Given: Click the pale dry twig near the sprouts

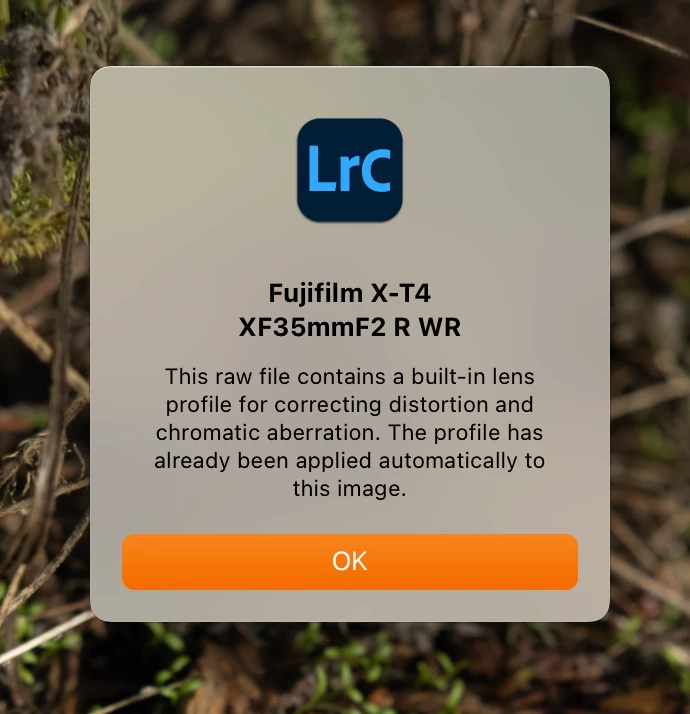Looking at the screenshot, I should [x=43, y=638].
